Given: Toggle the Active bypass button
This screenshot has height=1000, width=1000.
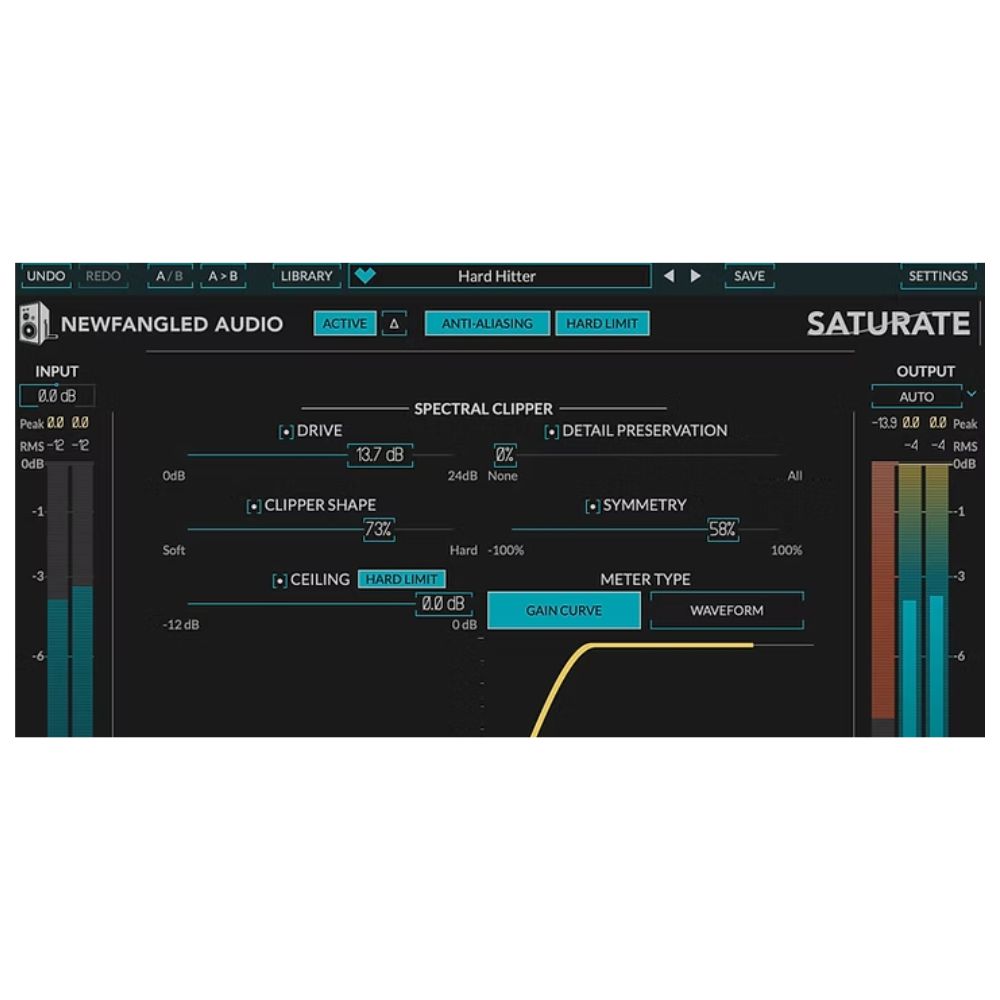Looking at the screenshot, I should click(x=344, y=323).
